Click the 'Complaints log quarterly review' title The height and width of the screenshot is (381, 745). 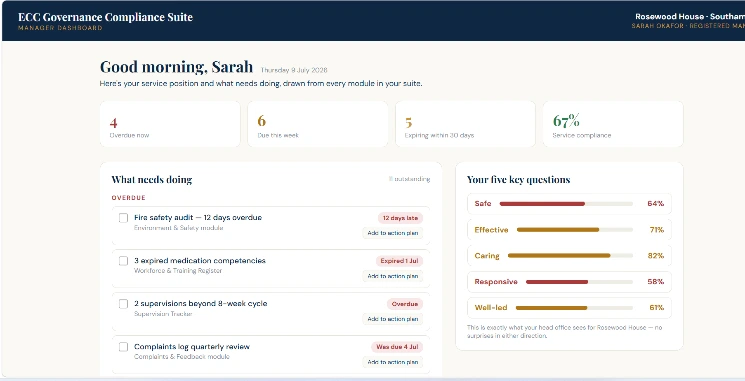point(192,347)
